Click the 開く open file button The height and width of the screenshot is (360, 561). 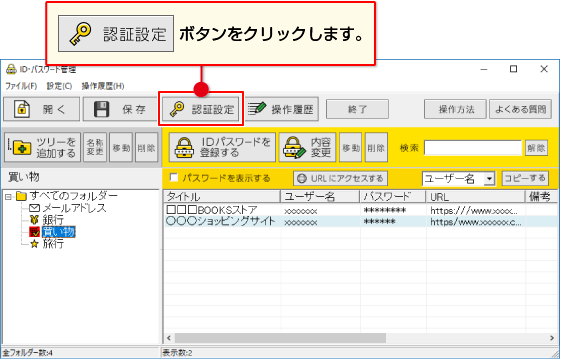[x=42, y=109]
